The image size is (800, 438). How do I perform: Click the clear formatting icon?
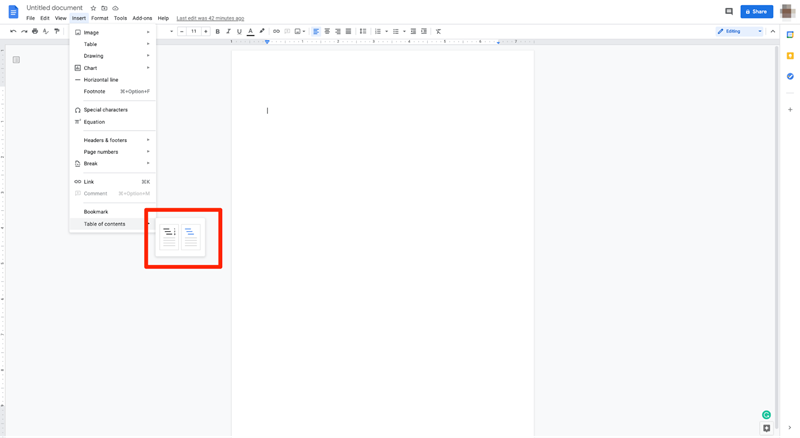click(x=438, y=31)
